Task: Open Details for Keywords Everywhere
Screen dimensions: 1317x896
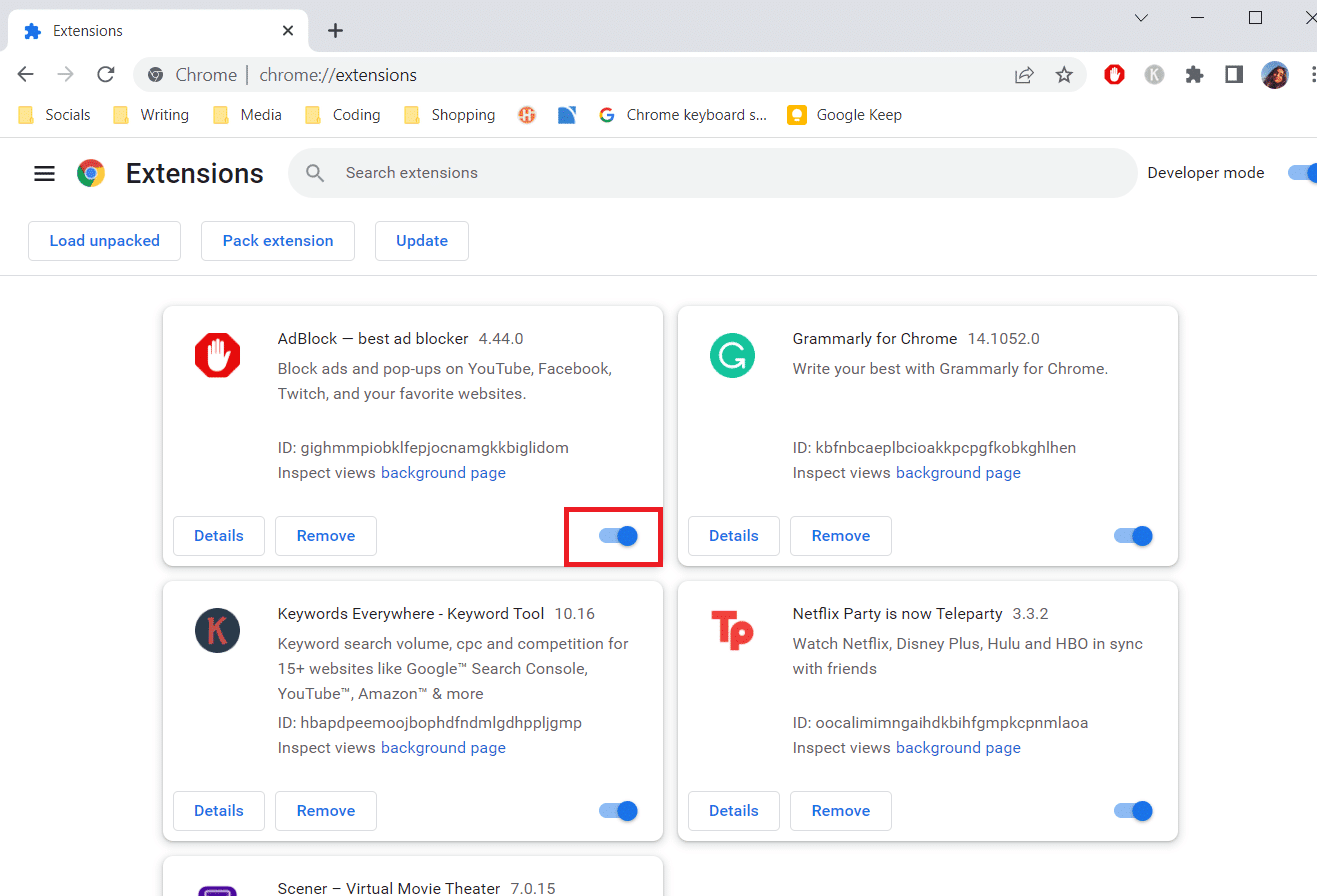Action: [x=219, y=811]
